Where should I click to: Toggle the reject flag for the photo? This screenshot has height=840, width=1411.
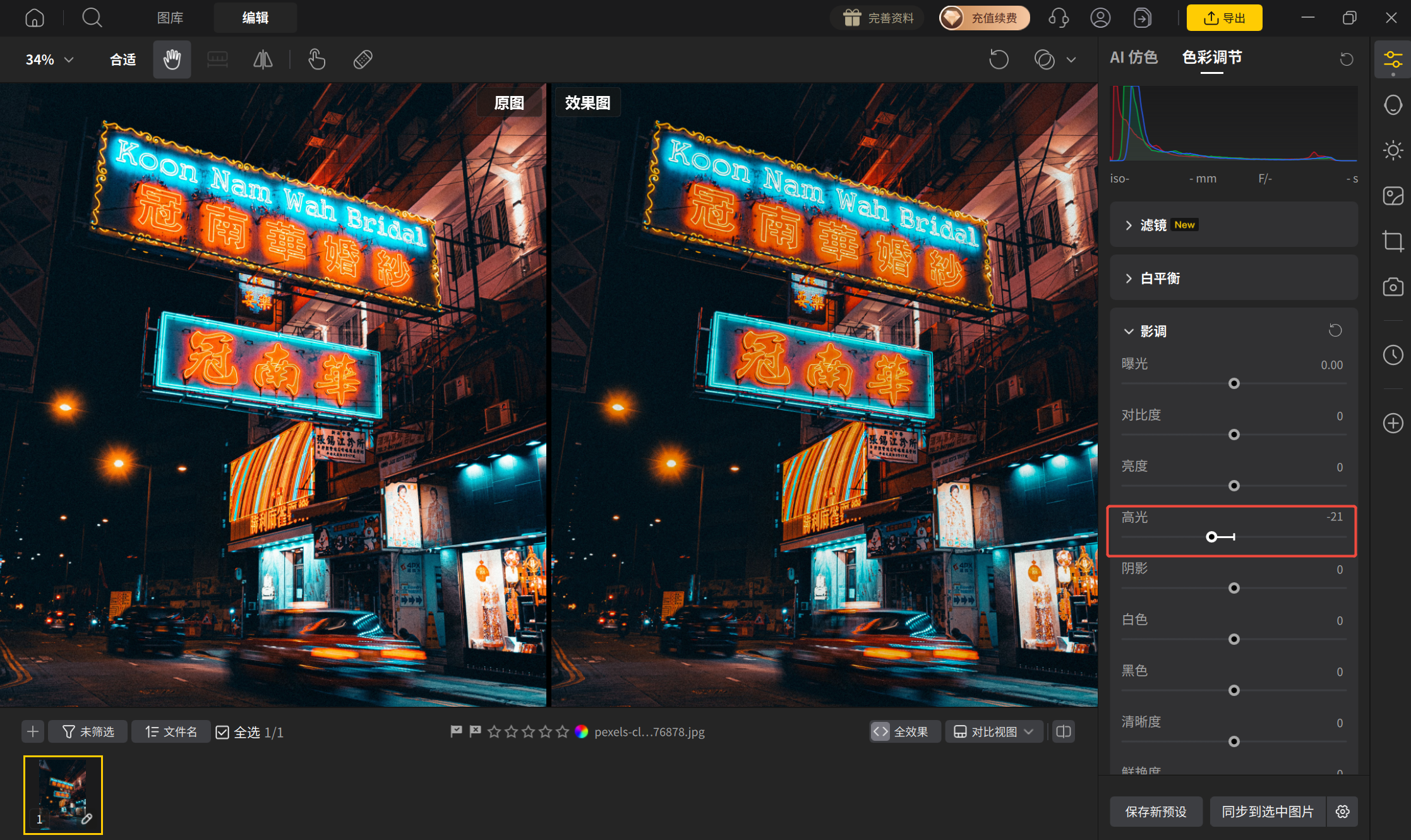475,731
